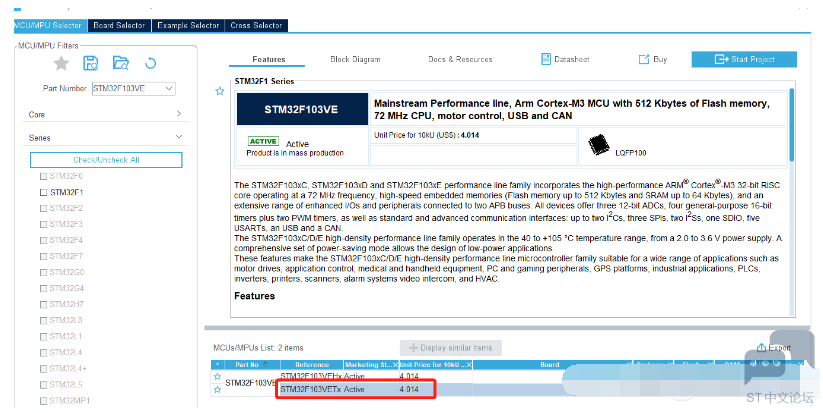Click the Export label
The width and height of the screenshot is (823, 413).
pyautogui.click(x=779, y=348)
